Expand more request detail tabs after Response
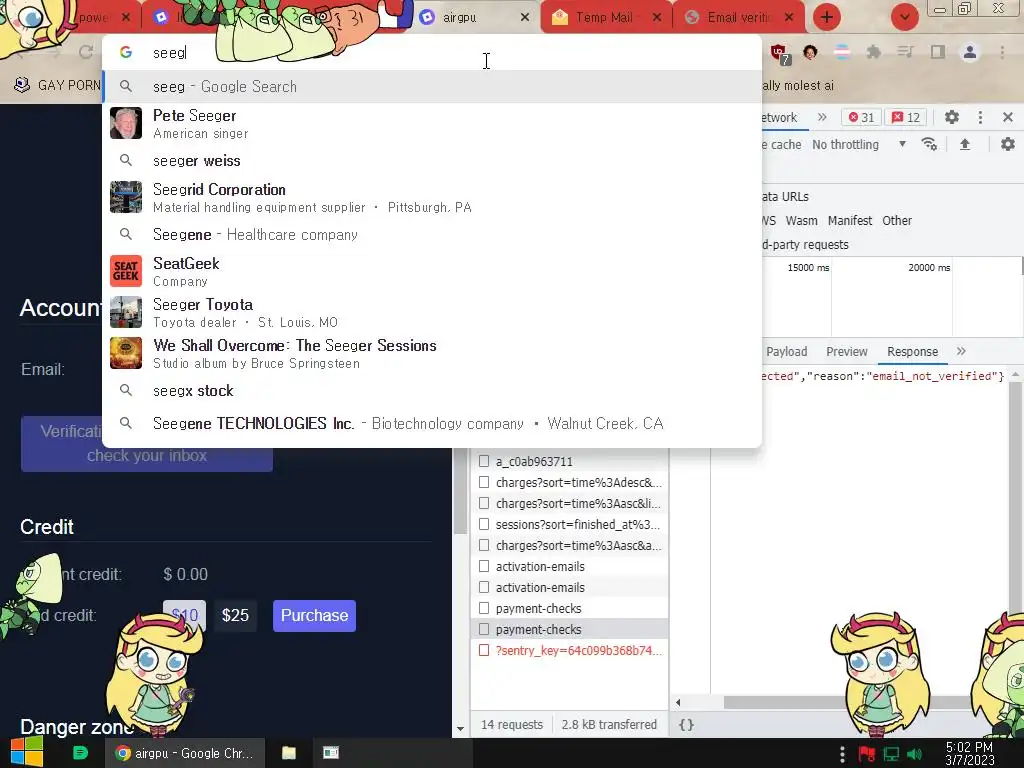1024x768 pixels. coord(961,351)
